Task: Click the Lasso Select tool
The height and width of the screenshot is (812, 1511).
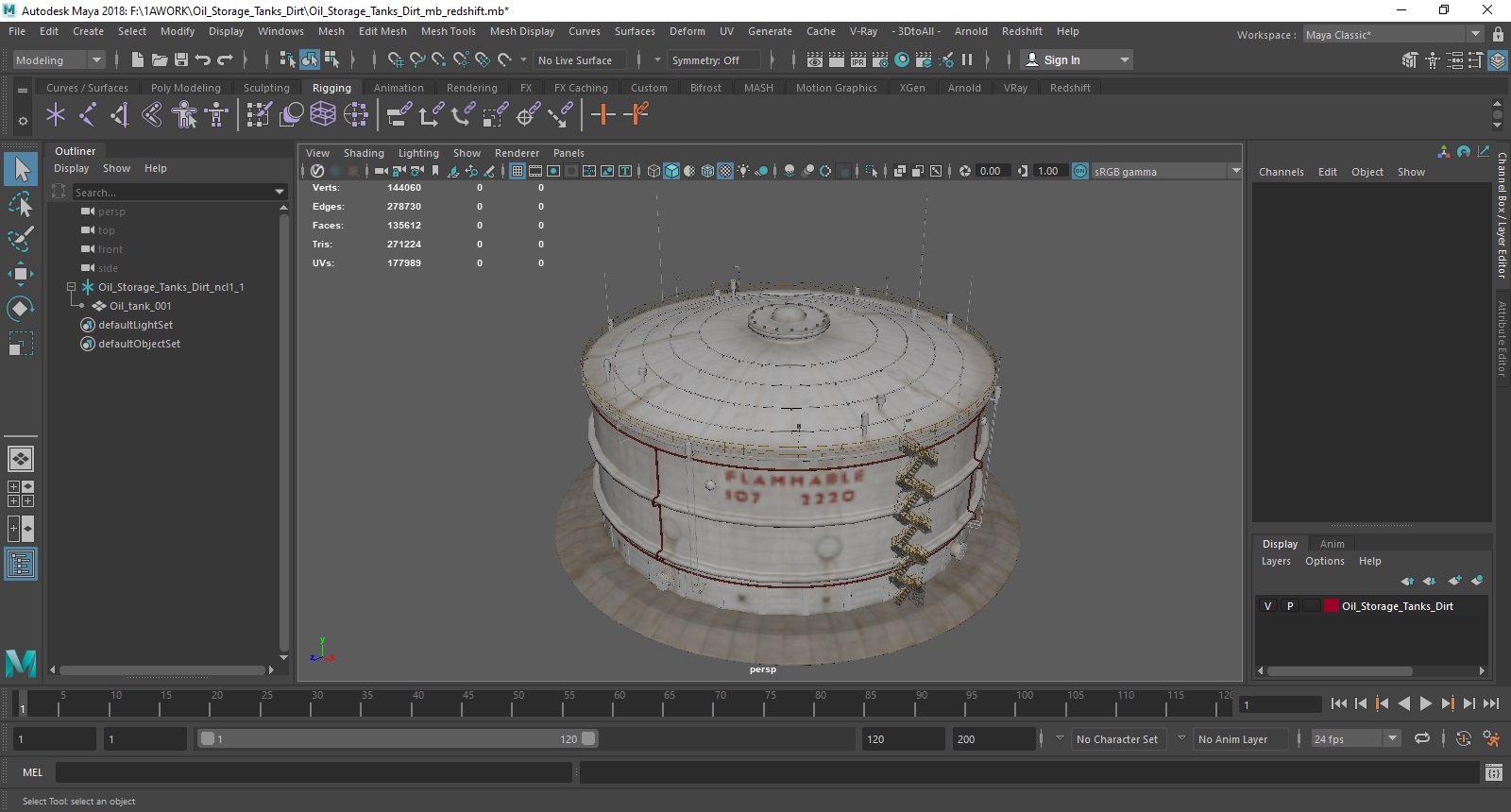Action: pos(20,204)
